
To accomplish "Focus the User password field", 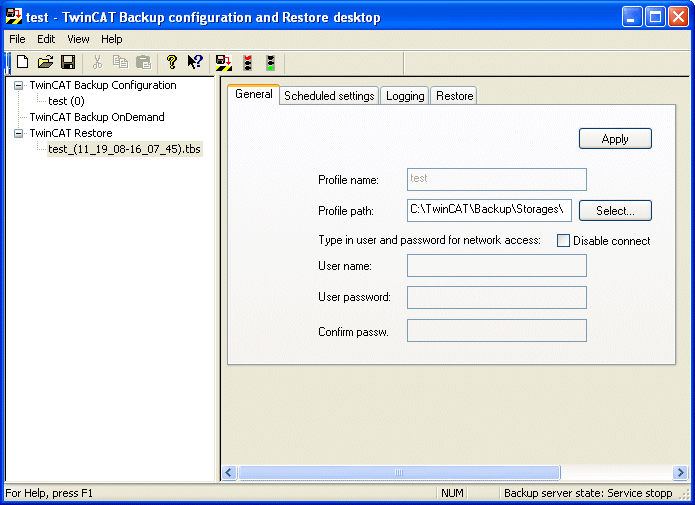I will 497,297.
